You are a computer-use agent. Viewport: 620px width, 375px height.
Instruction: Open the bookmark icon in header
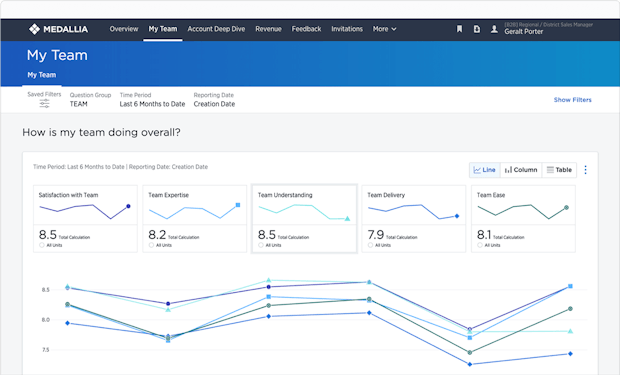(459, 29)
